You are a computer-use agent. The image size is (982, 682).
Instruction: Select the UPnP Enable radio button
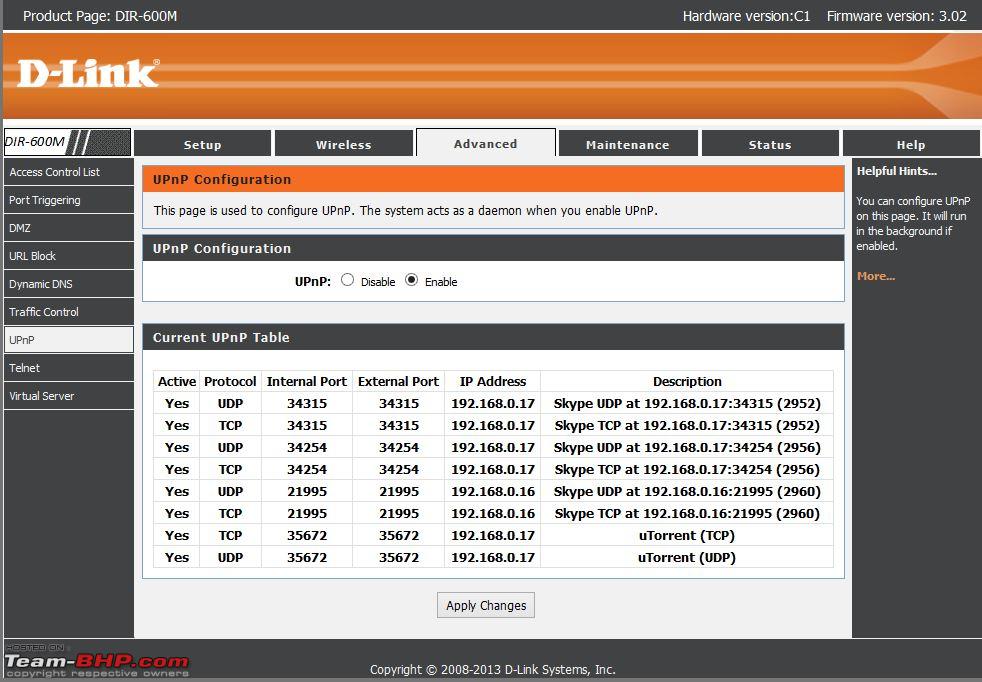point(411,280)
